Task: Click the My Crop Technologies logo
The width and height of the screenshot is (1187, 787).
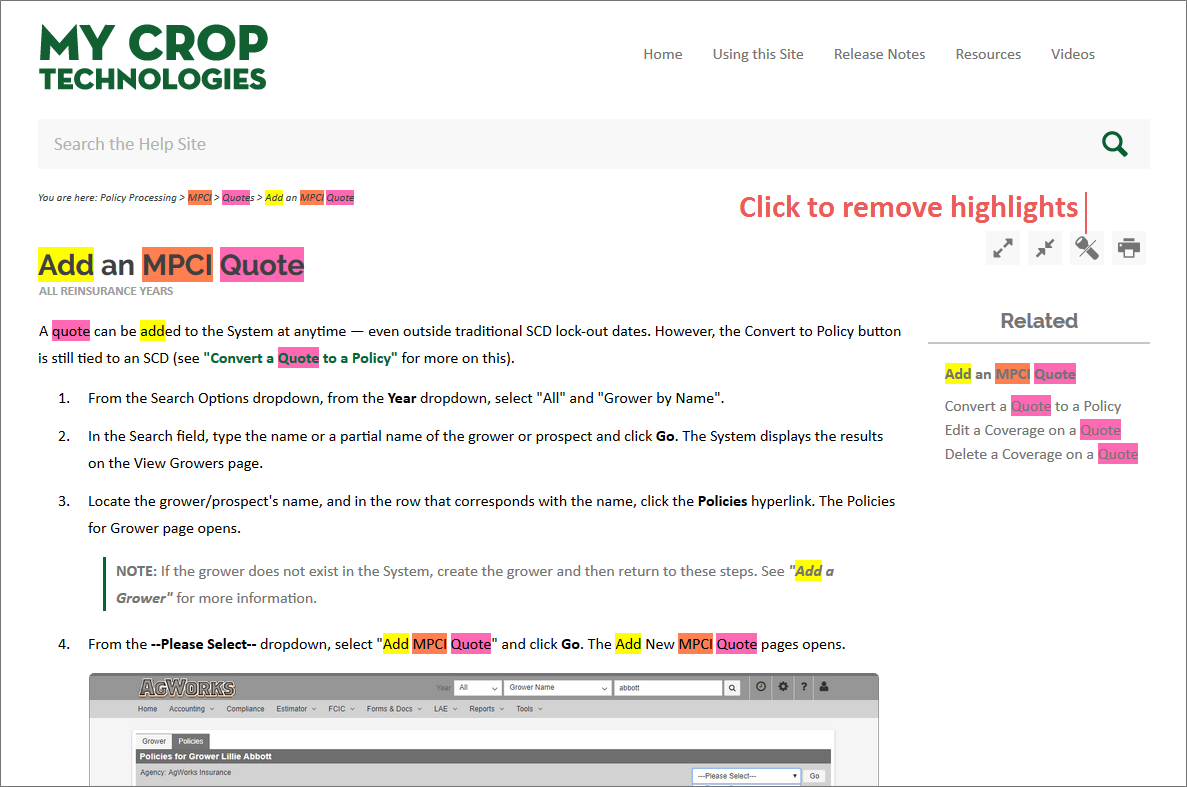Action: [x=153, y=57]
